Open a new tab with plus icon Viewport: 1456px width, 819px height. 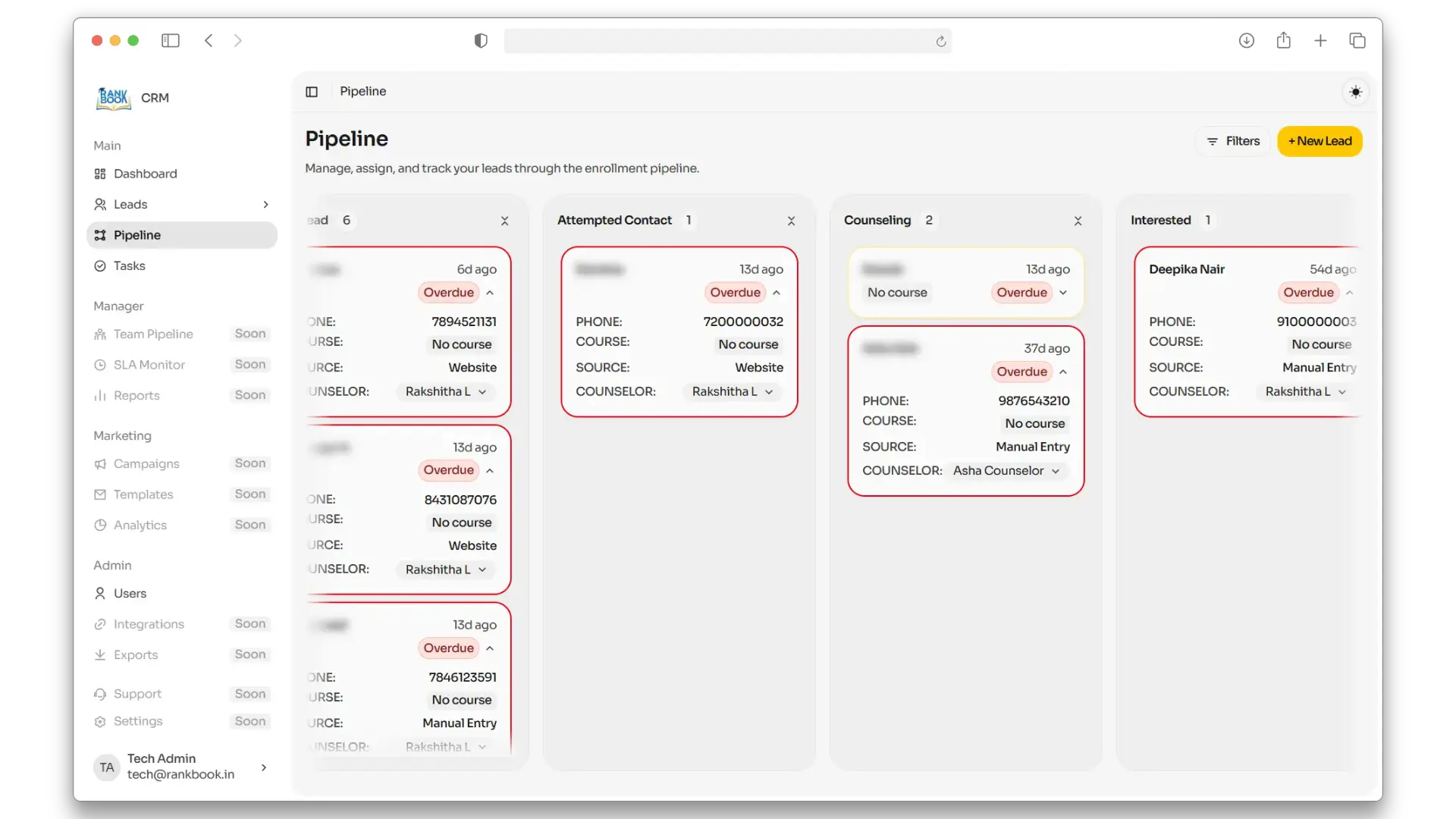(1320, 40)
